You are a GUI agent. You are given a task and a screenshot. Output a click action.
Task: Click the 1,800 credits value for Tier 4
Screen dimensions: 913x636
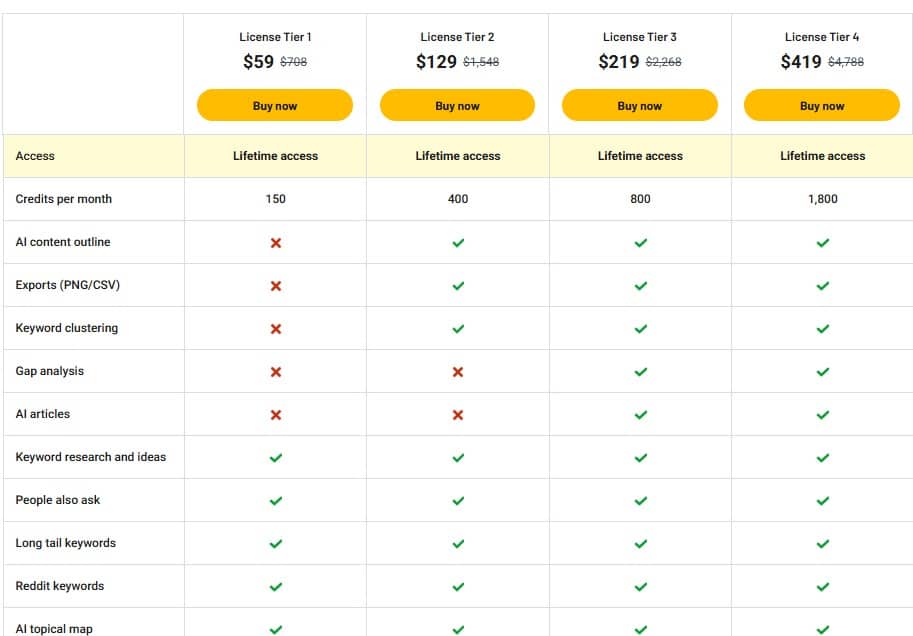tap(822, 199)
